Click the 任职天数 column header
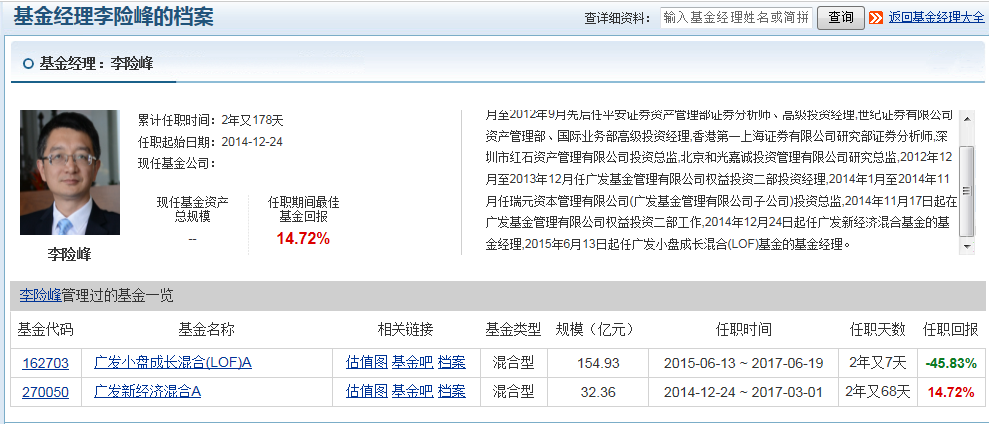The image size is (989, 424). tap(878, 329)
